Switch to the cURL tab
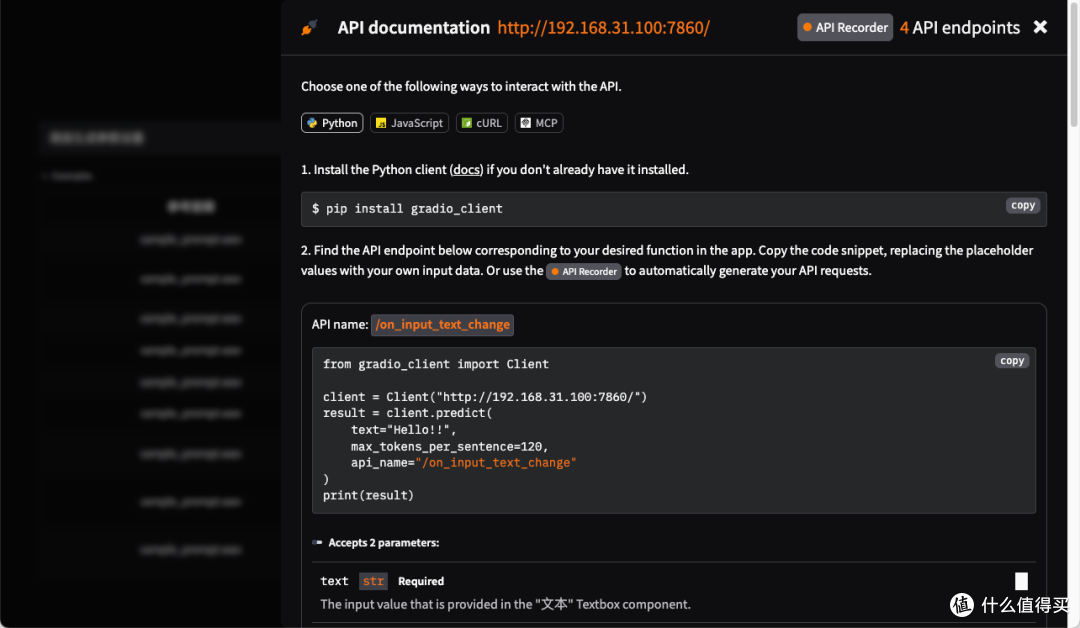This screenshot has width=1080, height=628. 481,123
